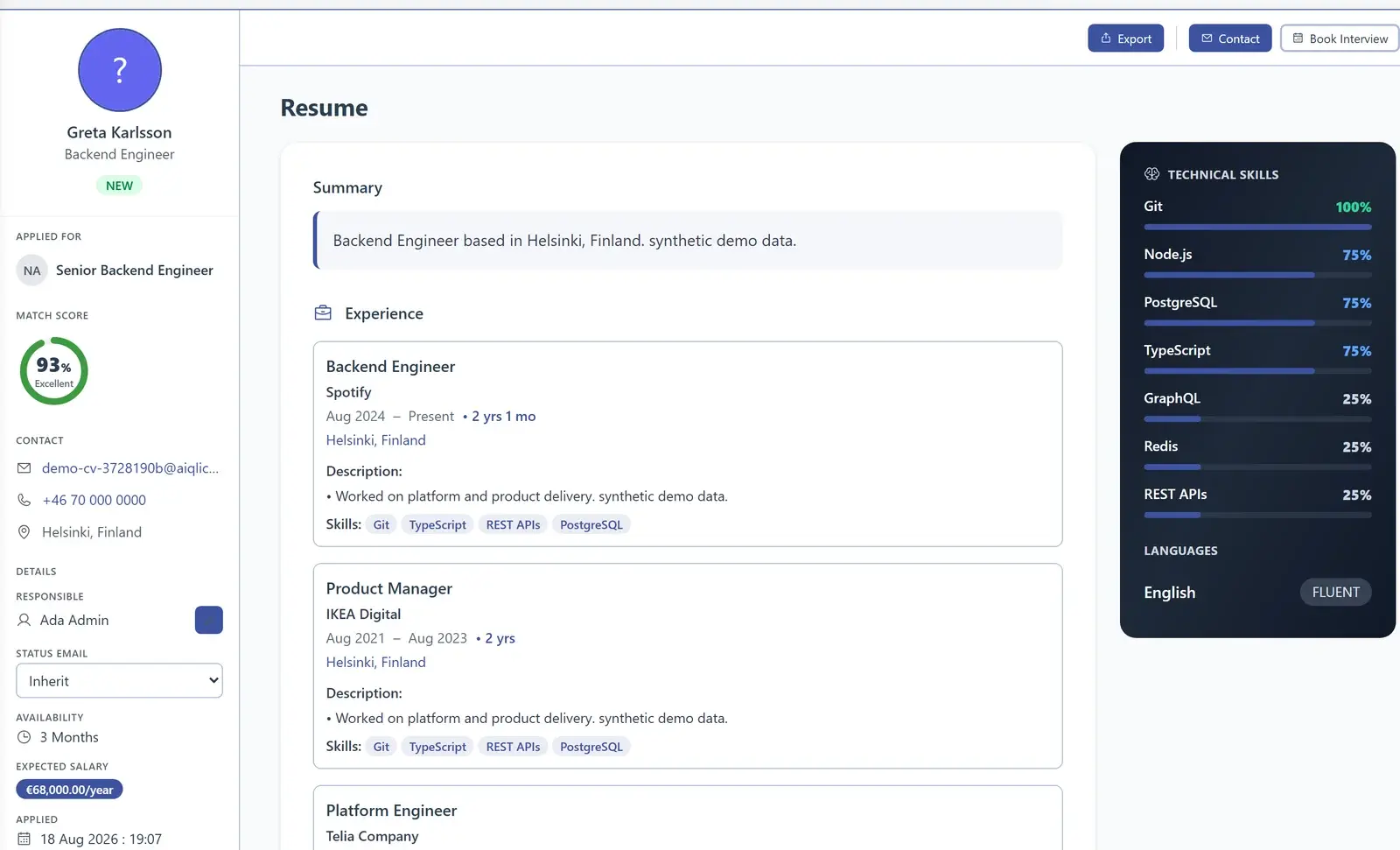The height and width of the screenshot is (850, 1400).
Task: Click Book Interview button
Action: pyautogui.click(x=1340, y=39)
